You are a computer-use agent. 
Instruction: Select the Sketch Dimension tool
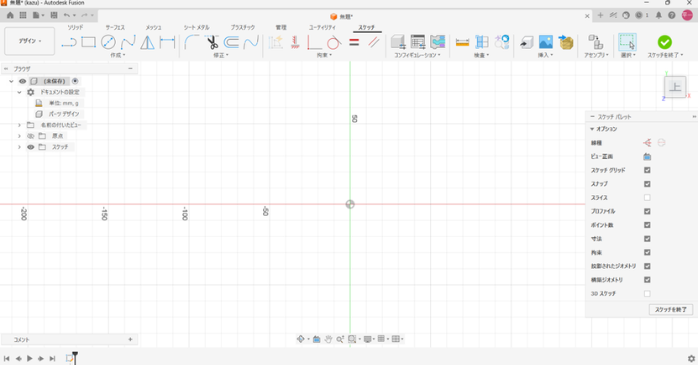coord(167,42)
